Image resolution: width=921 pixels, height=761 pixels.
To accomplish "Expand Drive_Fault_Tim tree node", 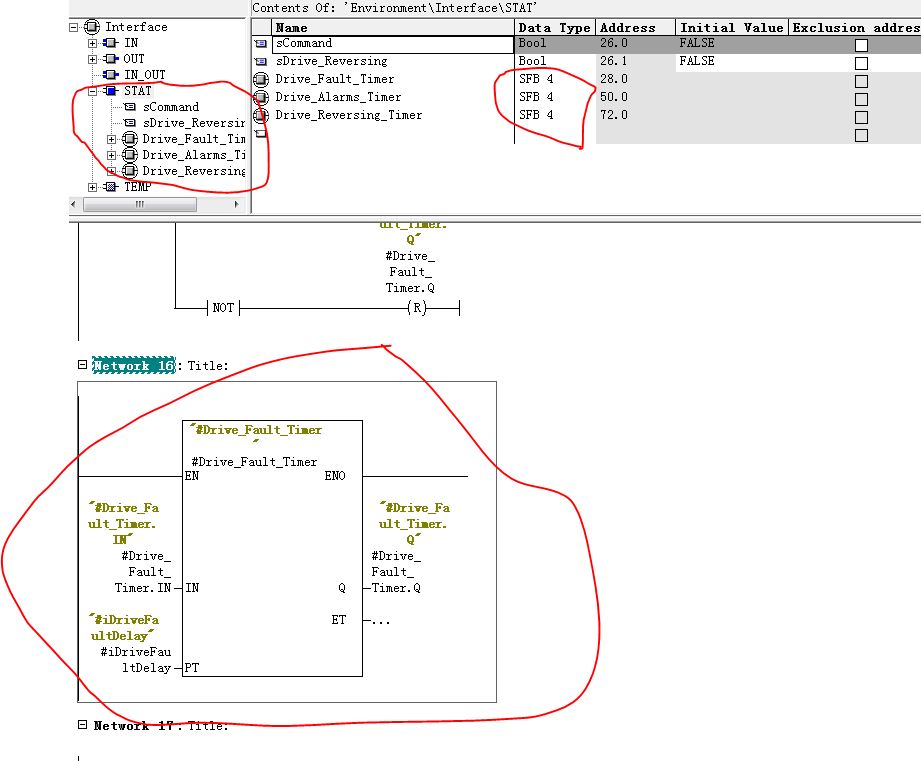I will pyautogui.click(x=112, y=139).
